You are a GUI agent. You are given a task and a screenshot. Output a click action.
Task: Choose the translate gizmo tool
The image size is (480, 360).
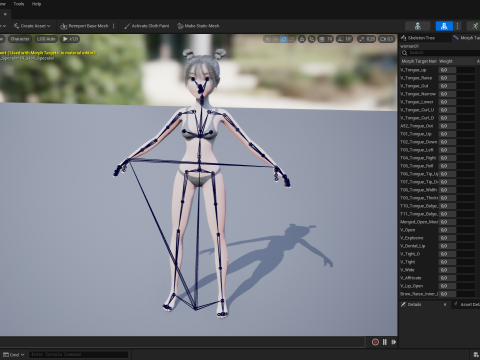[276, 39]
